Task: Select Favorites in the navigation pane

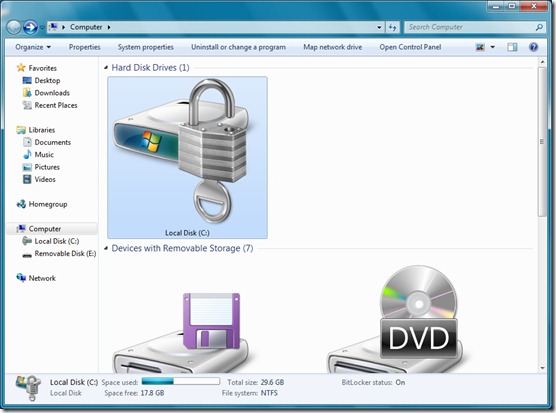Action: point(43,68)
